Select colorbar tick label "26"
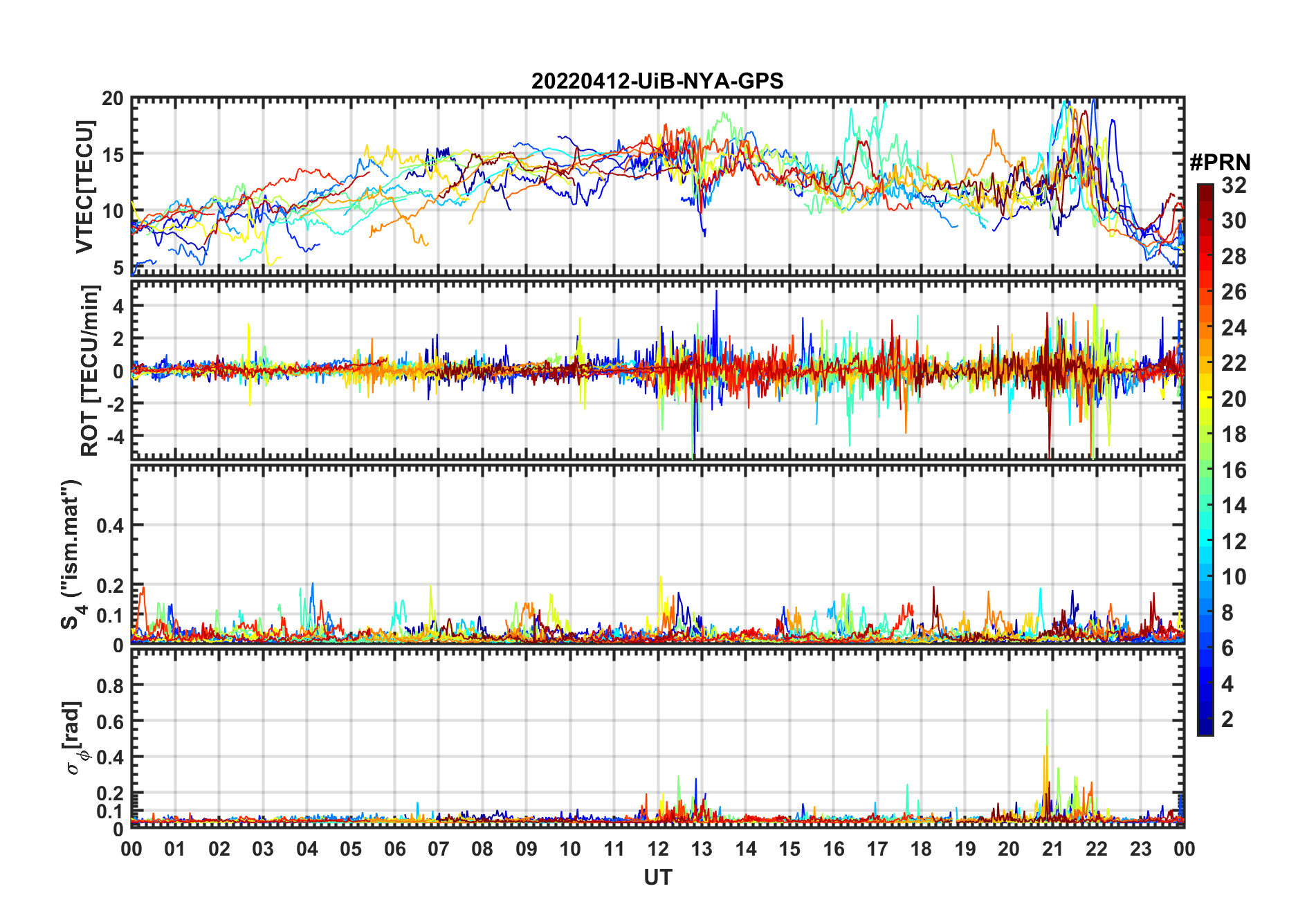 point(1234,292)
